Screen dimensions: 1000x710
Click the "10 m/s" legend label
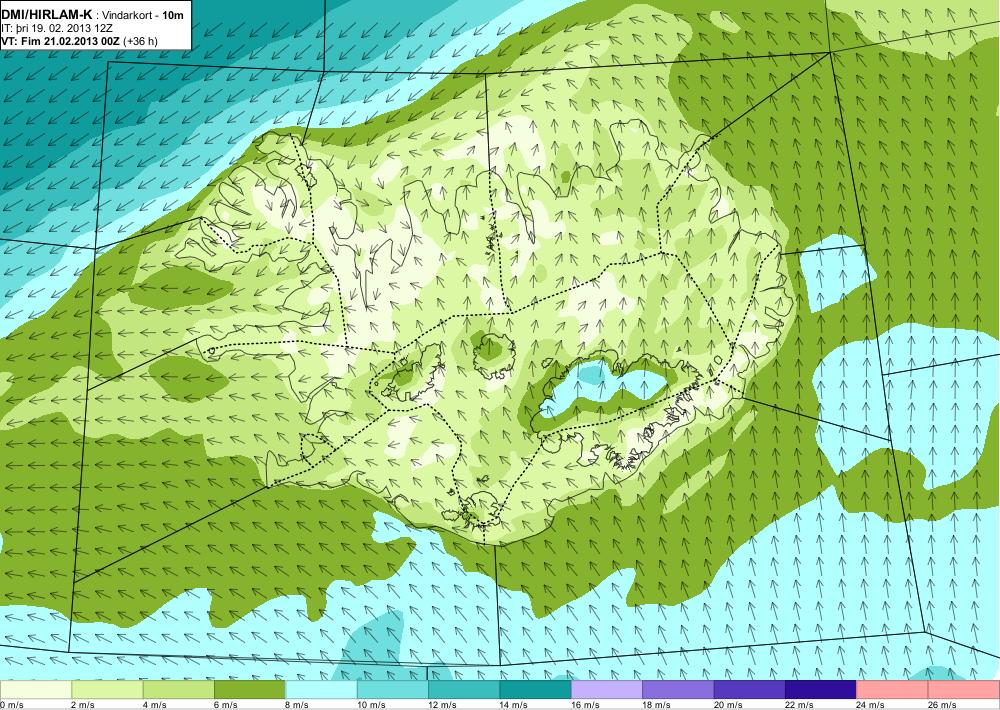point(371,704)
